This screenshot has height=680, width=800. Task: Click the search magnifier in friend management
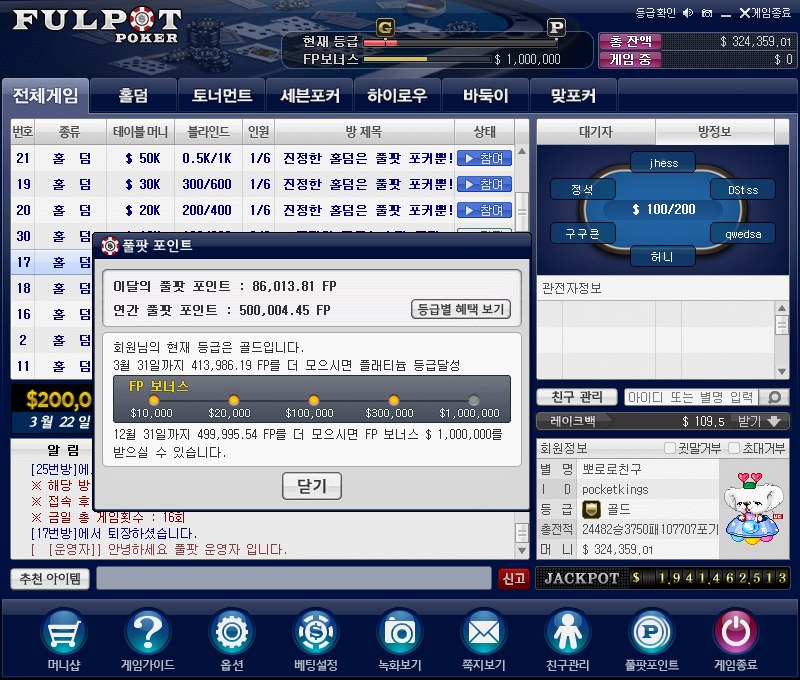[x=774, y=397]
